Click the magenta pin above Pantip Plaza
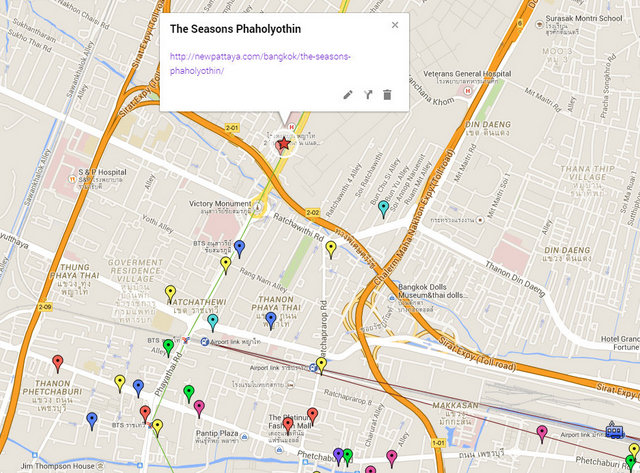The width and height of the screenshot is (640, 473). pos(199,409)
